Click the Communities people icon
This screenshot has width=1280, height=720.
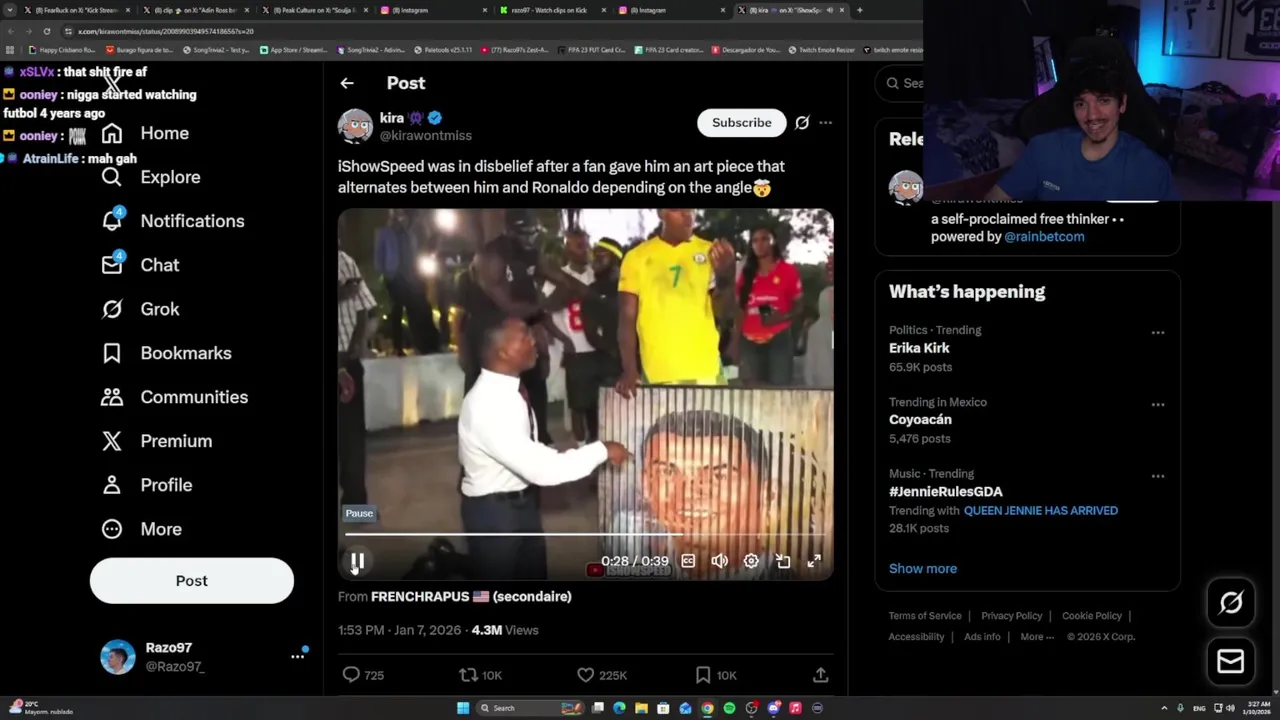pyautogui.click(x=112, y=397)
